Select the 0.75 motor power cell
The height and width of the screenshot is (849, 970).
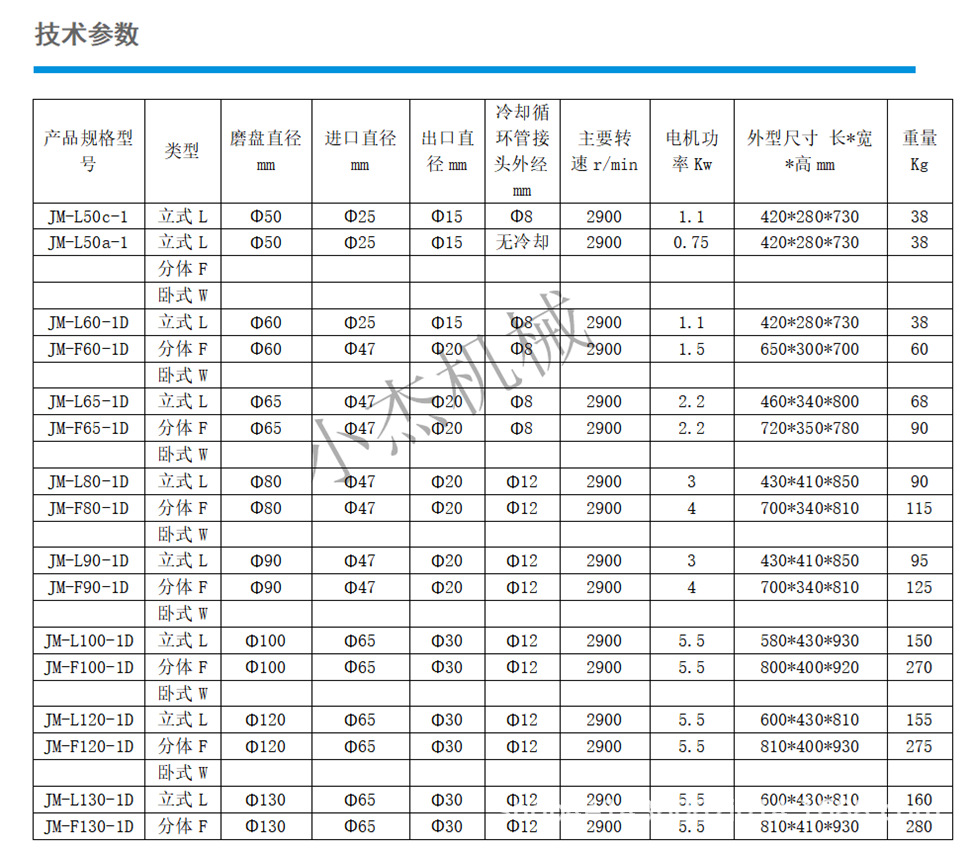(692, 243)
